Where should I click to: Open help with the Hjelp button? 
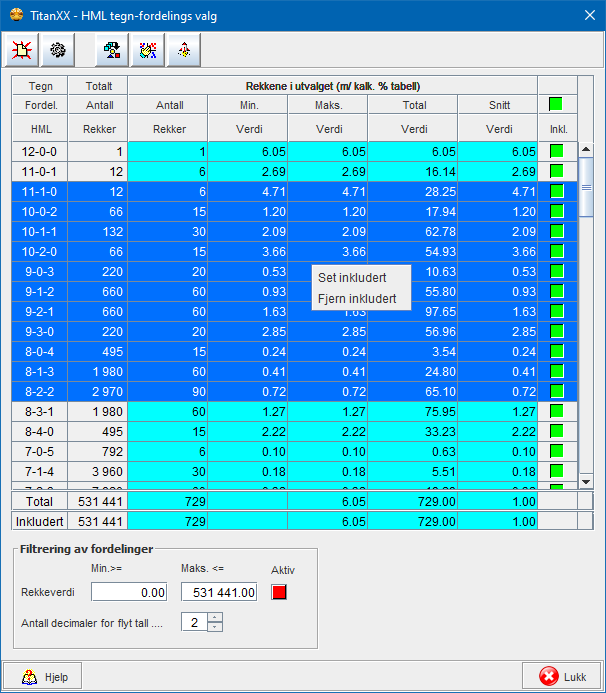coord(42,677)
